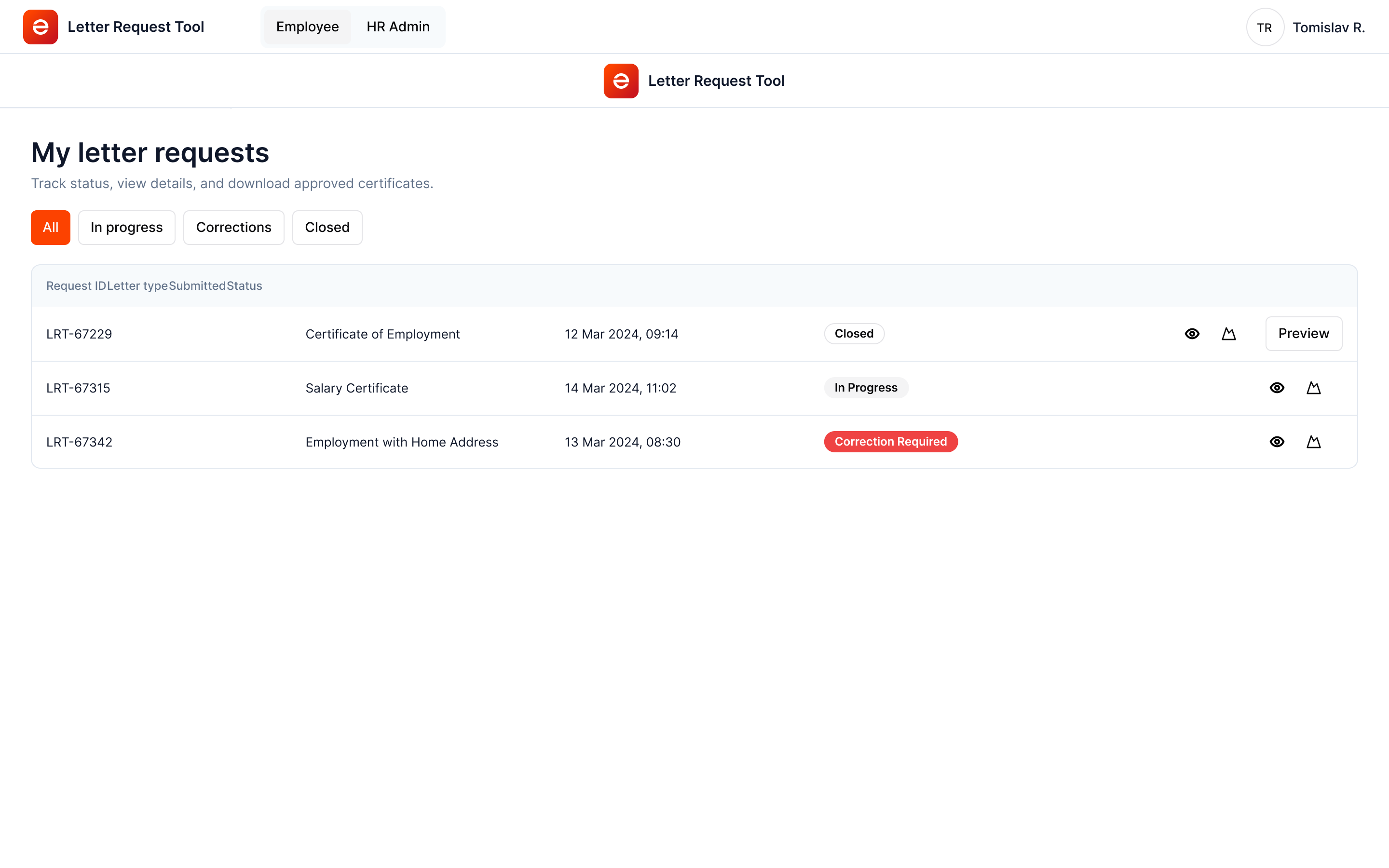Filter requests by Closed
Image resolution: width=1389 pixels, height=868 pixels.
[327, 227]
